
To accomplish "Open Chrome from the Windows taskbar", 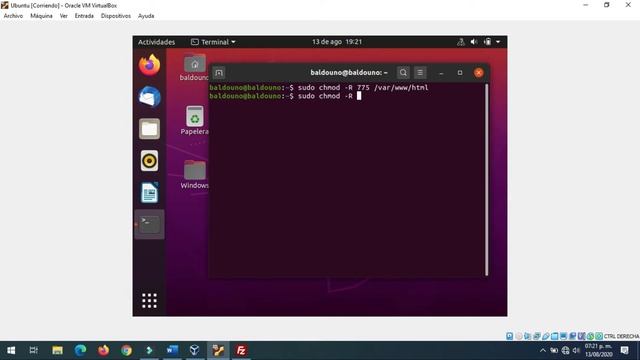I will click(127, 350).
